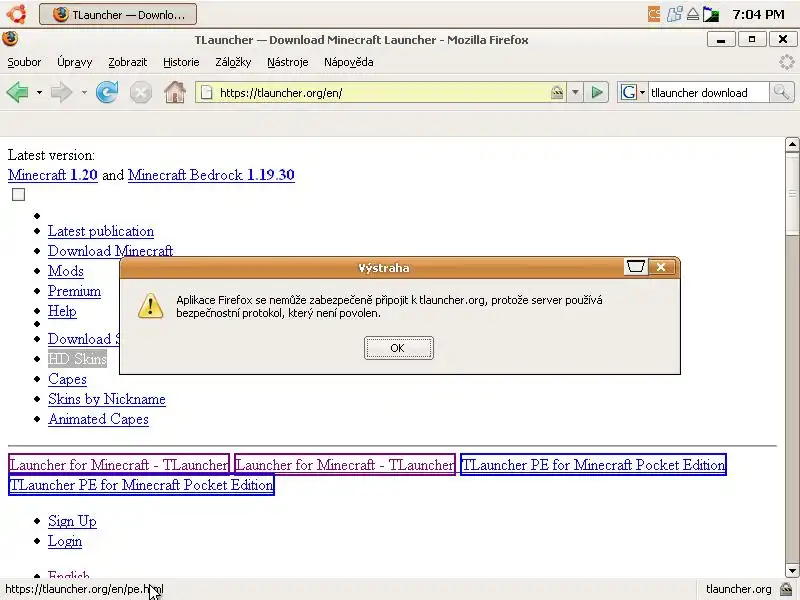Click the lock icon in the status bar

pos(787,589)
